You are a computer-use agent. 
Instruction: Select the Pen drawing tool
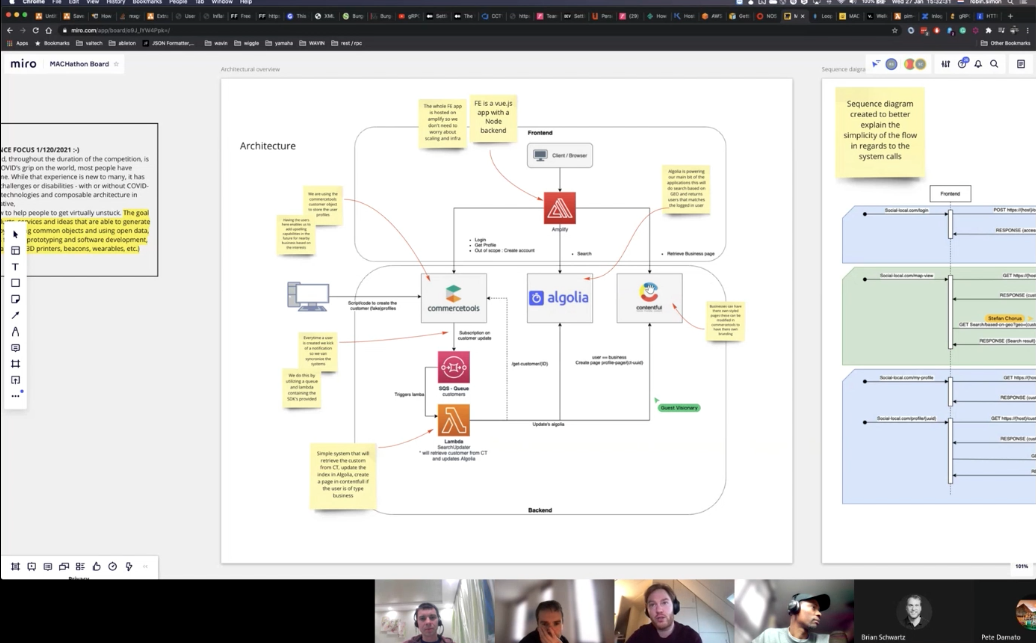(x=15, y=332)
